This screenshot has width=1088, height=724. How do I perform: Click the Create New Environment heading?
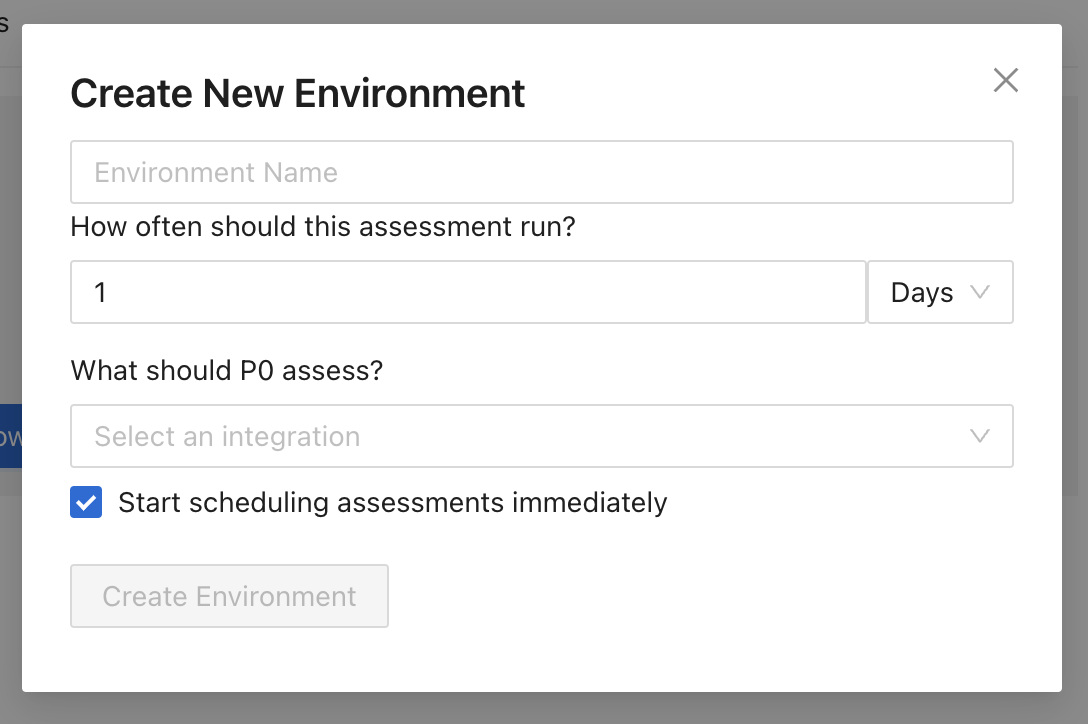(x=297, y=93)
